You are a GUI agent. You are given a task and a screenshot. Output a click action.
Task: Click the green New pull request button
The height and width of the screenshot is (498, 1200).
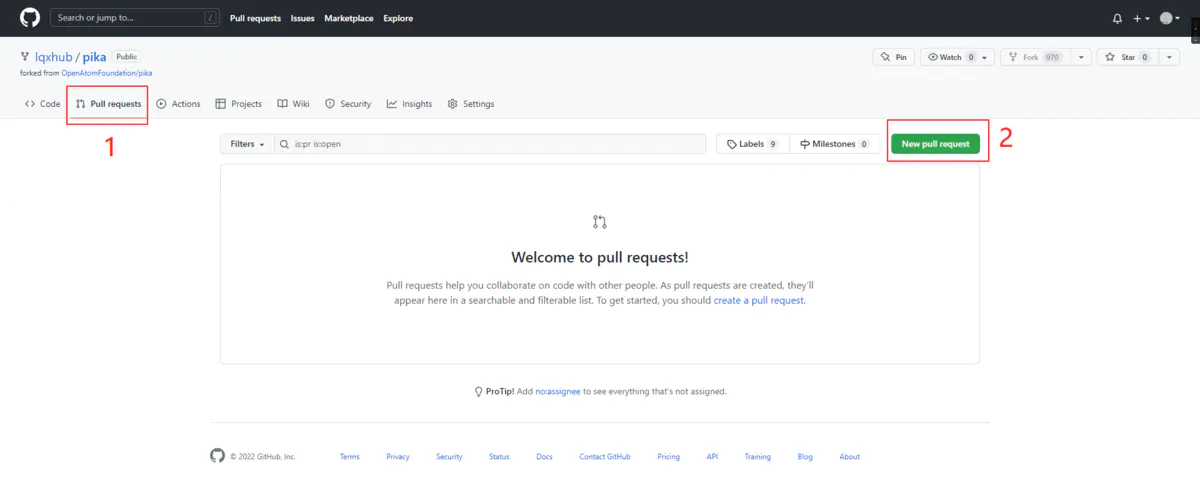[936, 144]
